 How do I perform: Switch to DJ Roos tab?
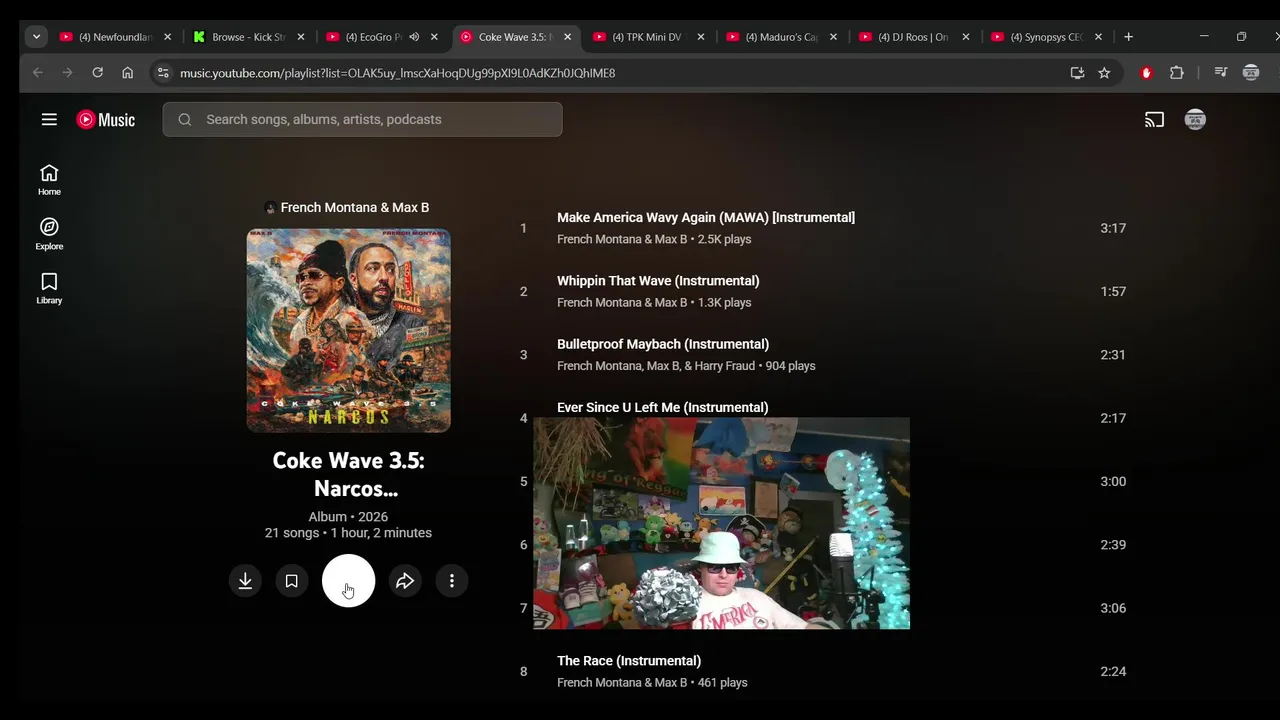[x=912, y=37]
